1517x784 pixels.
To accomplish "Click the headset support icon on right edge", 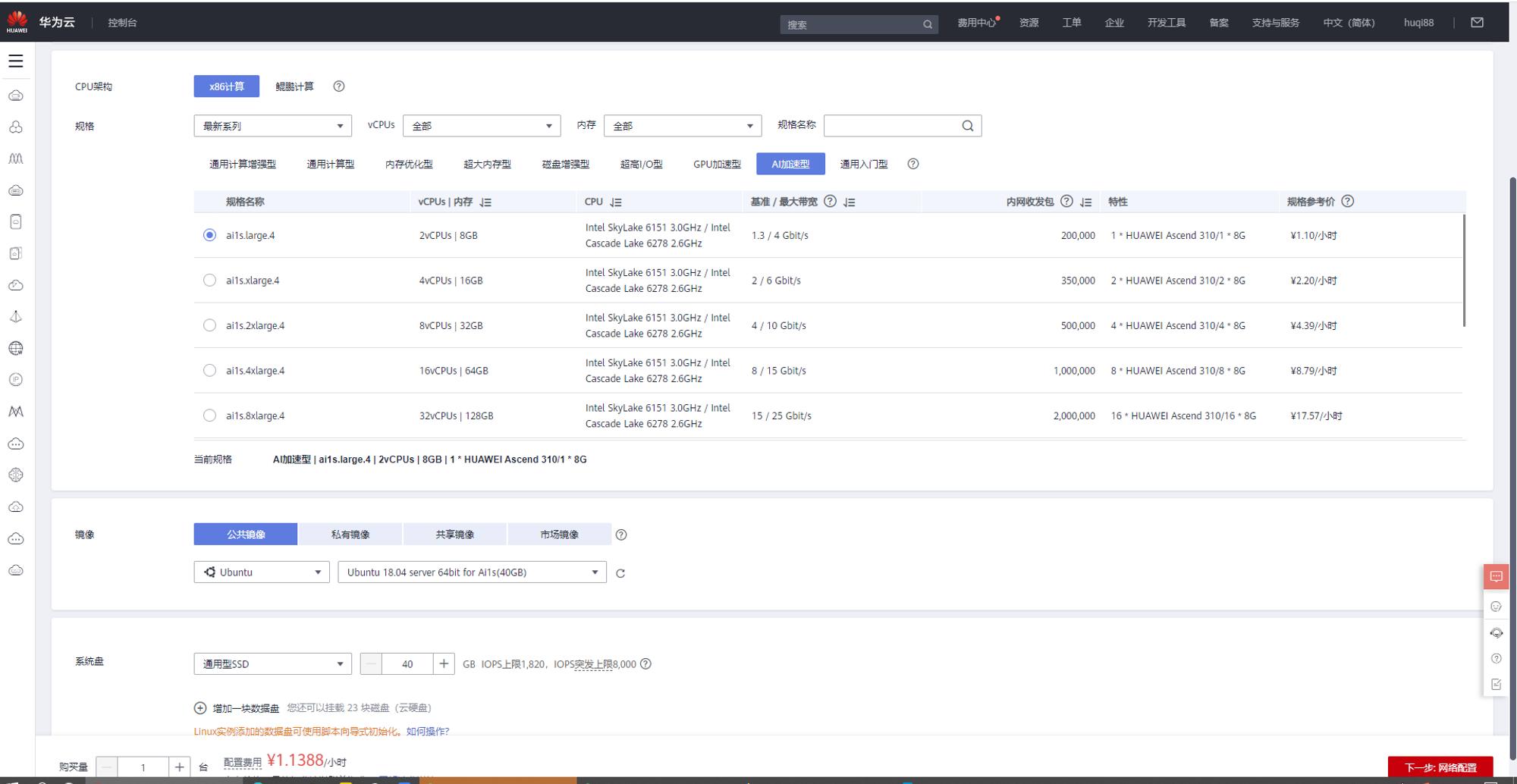I will point(1496,633).
